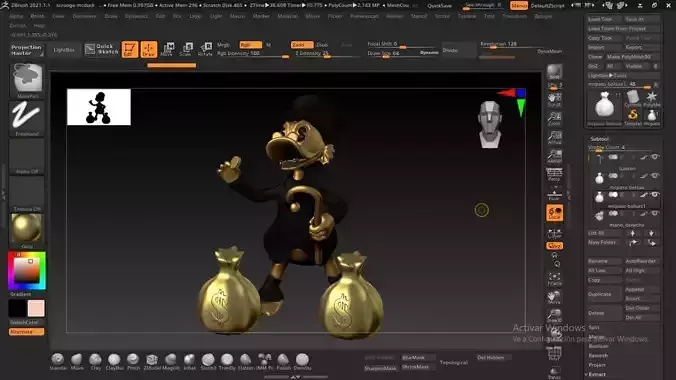Toggle the orange XYZ rotation button
This screenshot has width=676, height=380.
pyautogui.click(x=554, y=246)
